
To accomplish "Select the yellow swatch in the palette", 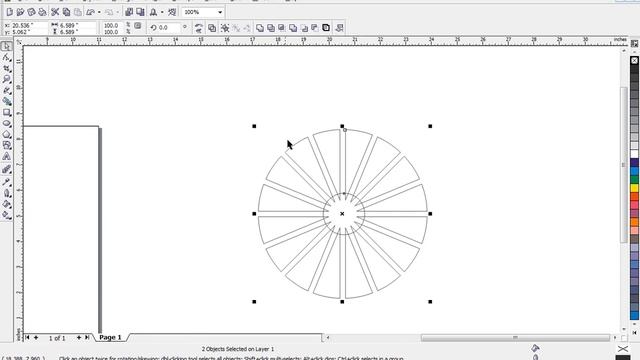I will pos(635,188).
